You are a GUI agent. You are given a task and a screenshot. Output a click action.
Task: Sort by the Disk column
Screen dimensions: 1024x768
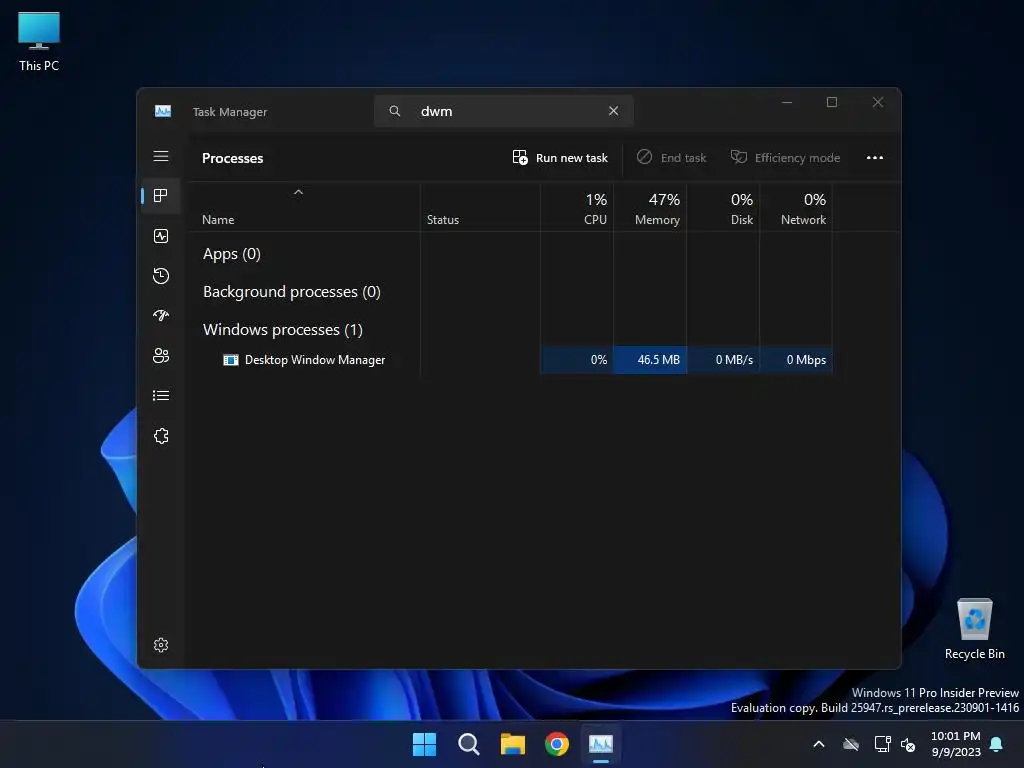tap(723, 208)
